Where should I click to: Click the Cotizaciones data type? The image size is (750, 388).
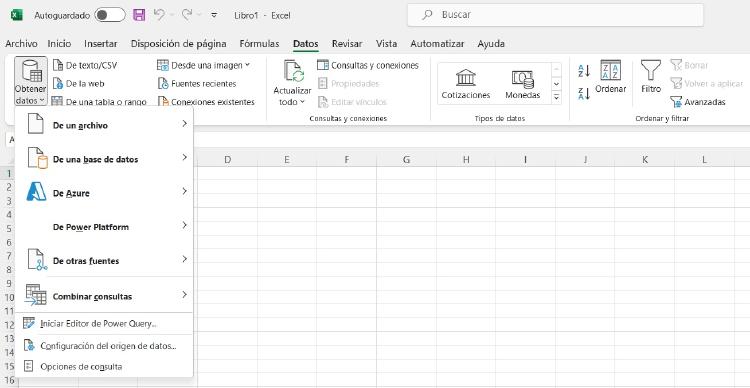coord(466,84)
